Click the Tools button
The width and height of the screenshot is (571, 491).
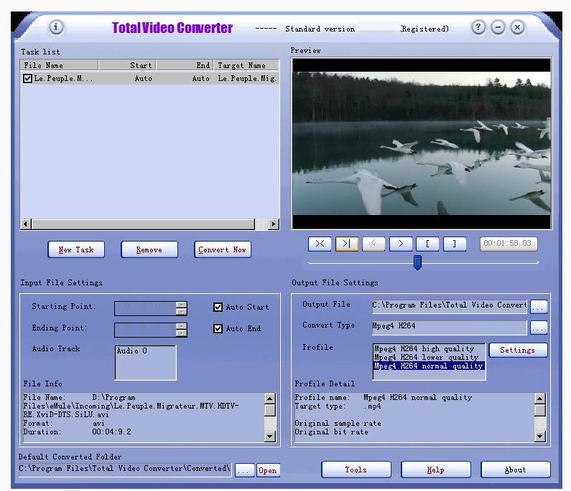[x=356, y=470]
